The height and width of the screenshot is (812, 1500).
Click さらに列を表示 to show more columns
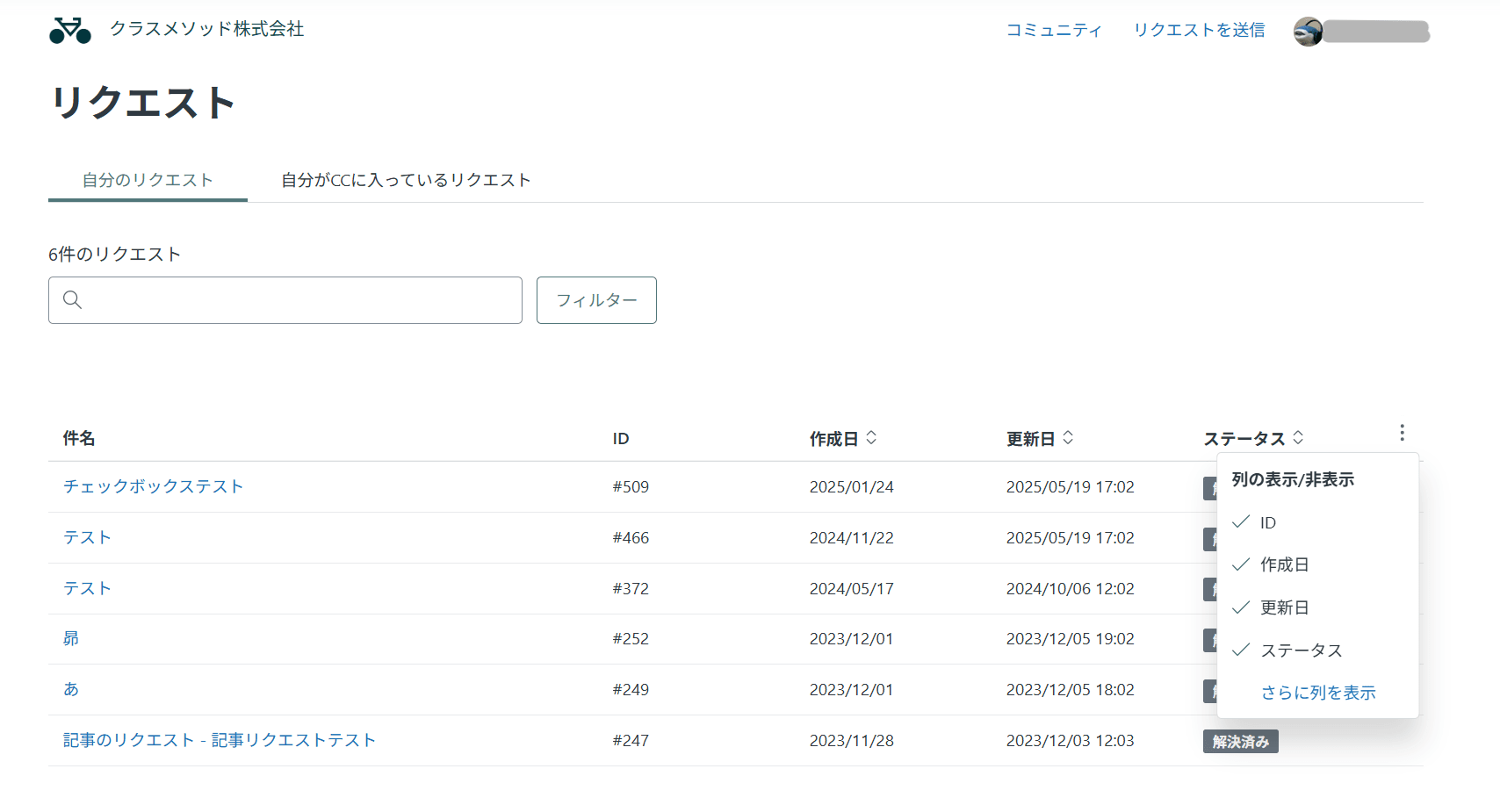click(1318, 692)
